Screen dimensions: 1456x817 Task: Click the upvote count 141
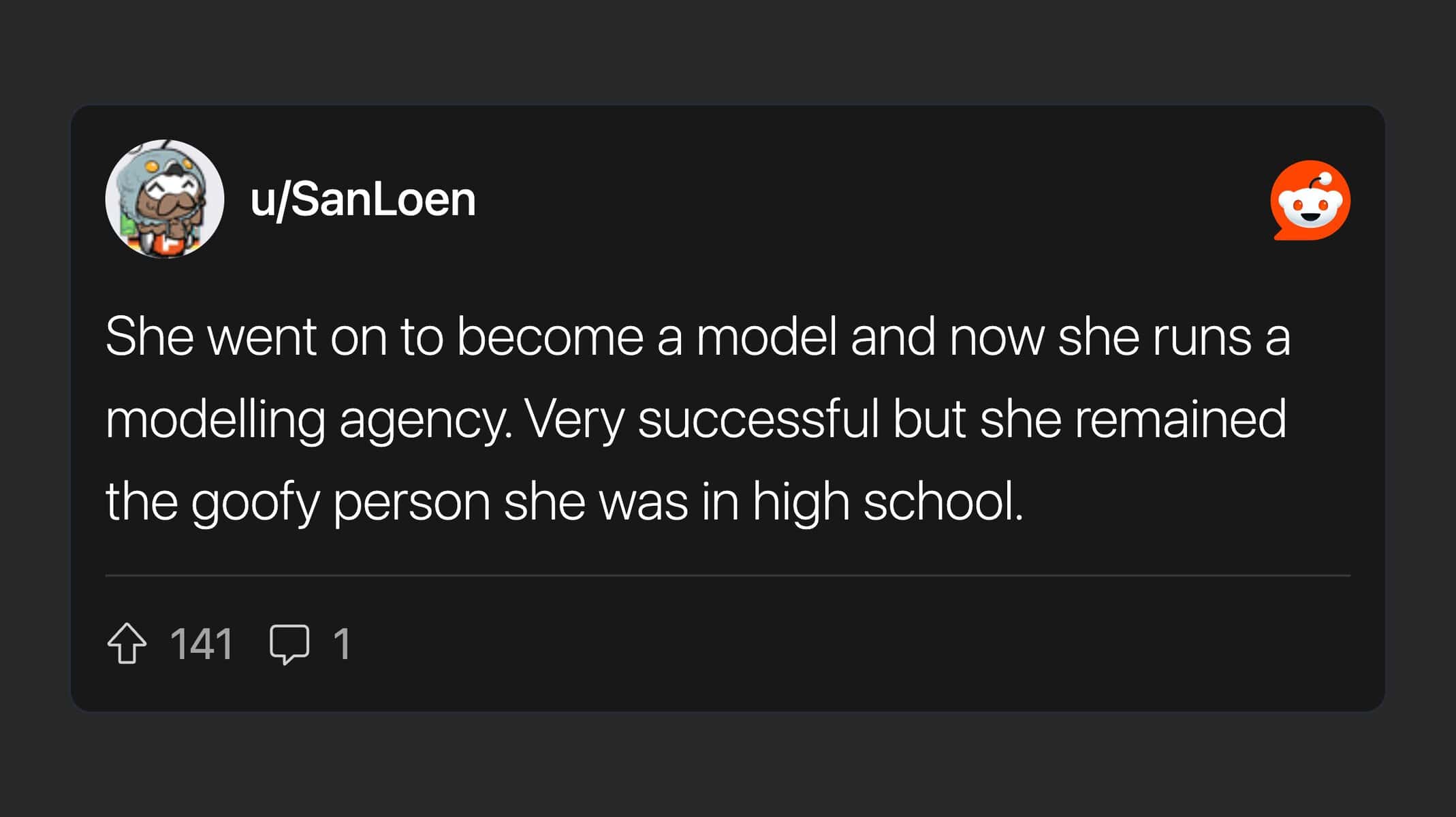pos(202,643)
